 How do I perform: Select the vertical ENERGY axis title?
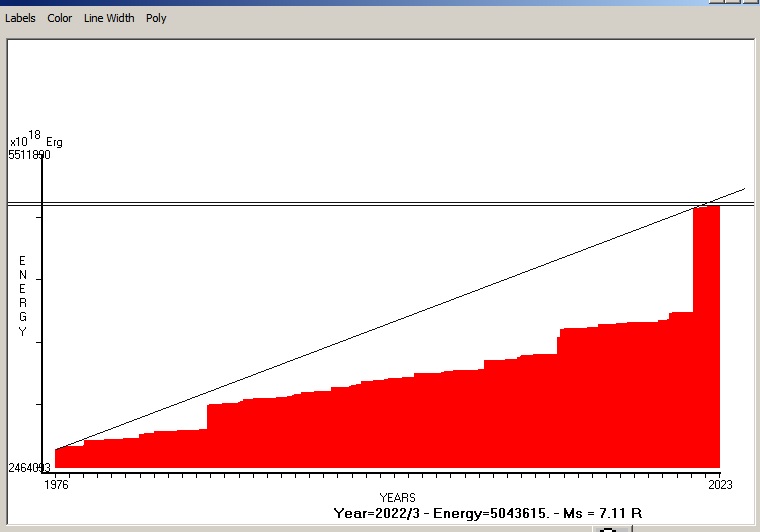[22, 296]
